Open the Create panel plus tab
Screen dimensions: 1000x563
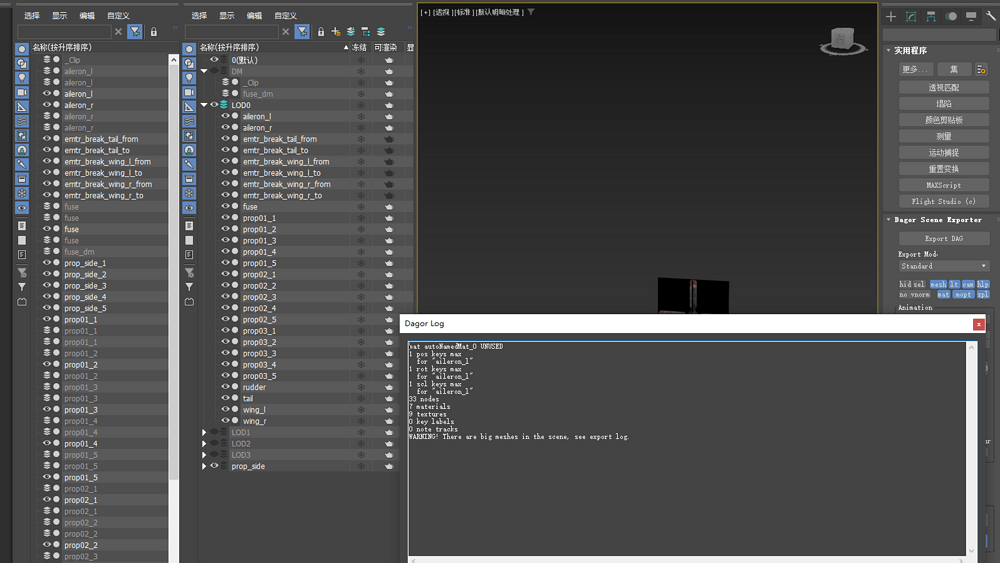point(891,16)
